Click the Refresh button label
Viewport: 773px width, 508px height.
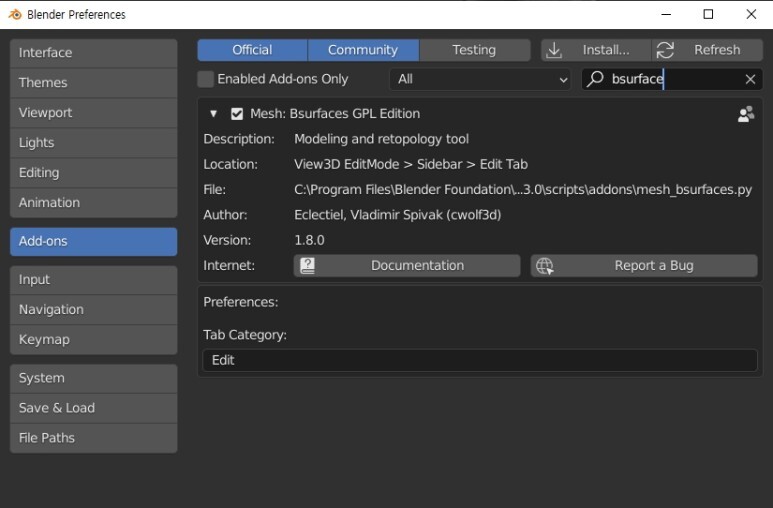717,50
